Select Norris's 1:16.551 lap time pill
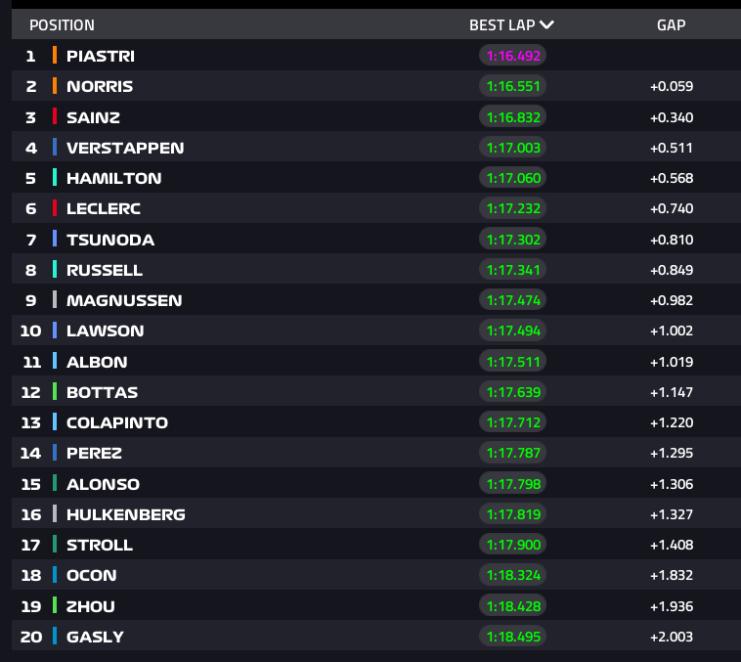Screen dimensions: 741x662 point(513,86)
